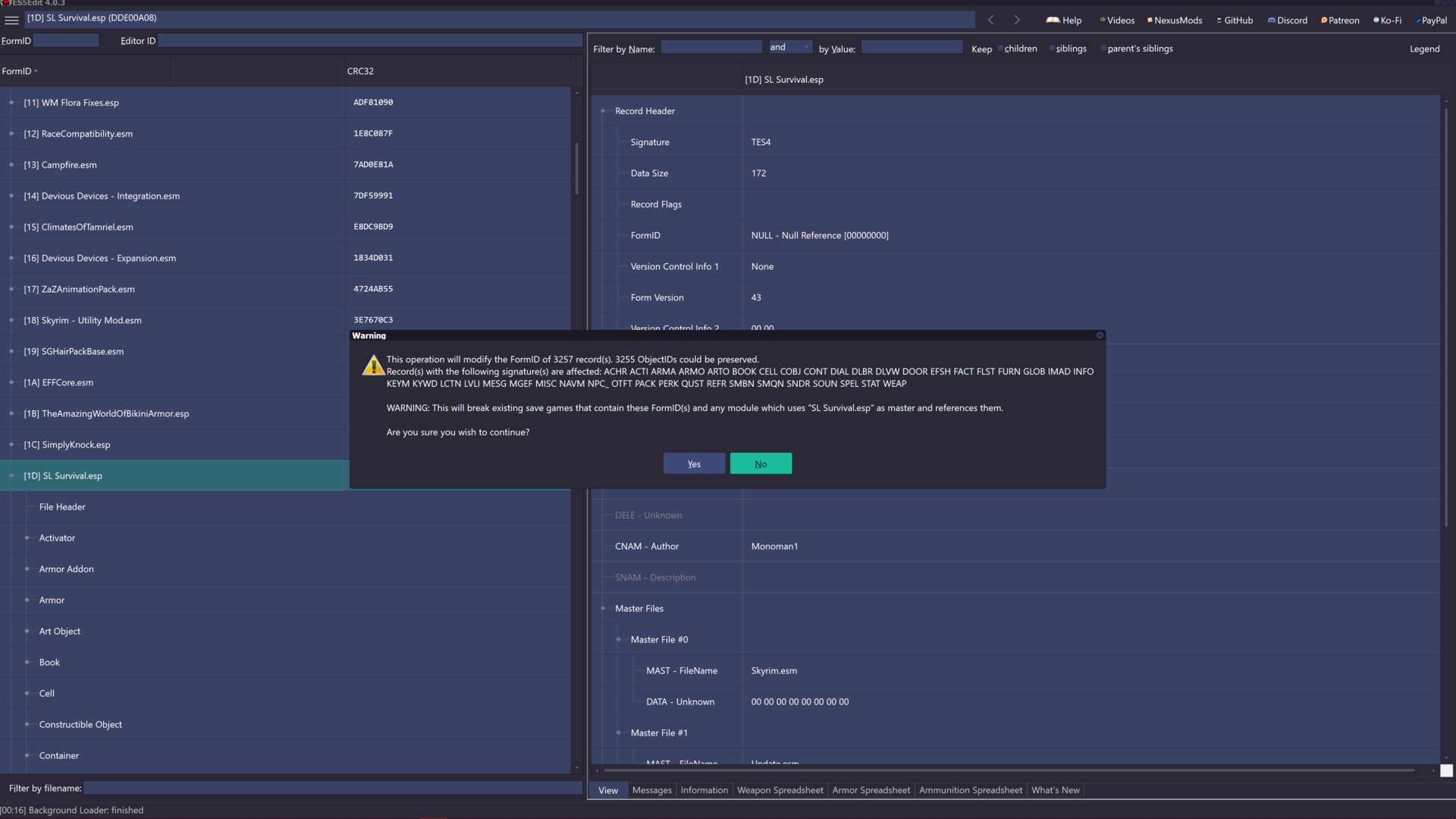The image size is (1456, 819).
Task: Select the File Header tree item
Action: pyautogui.click(x=62, y=507)
